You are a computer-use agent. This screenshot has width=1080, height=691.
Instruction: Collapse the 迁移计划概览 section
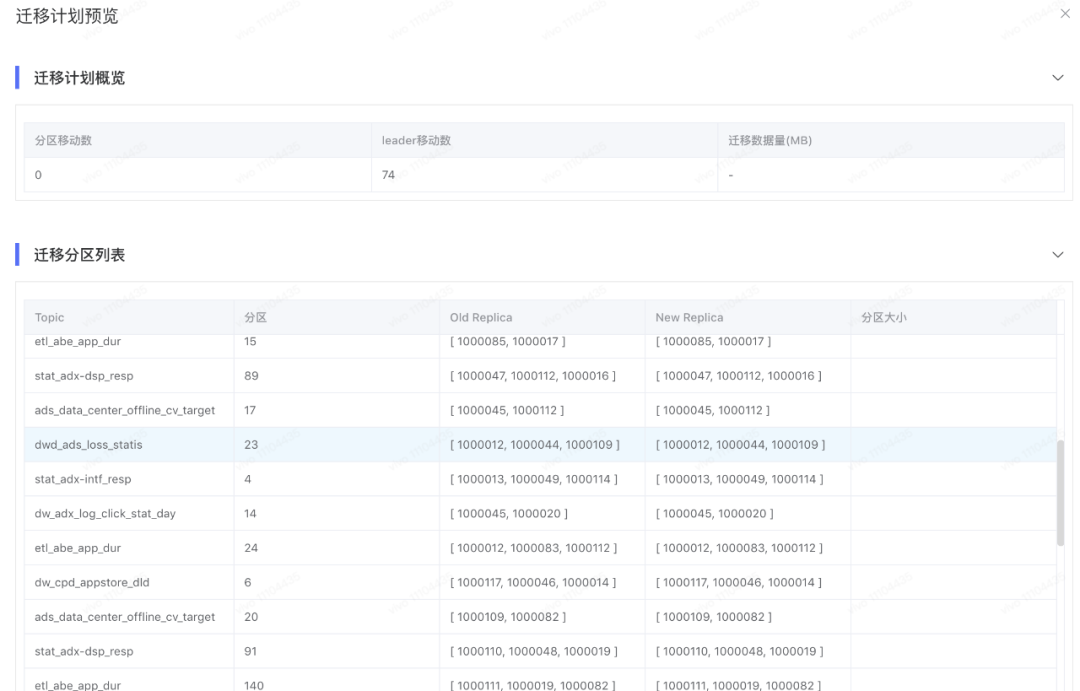tap(1058, 78)
